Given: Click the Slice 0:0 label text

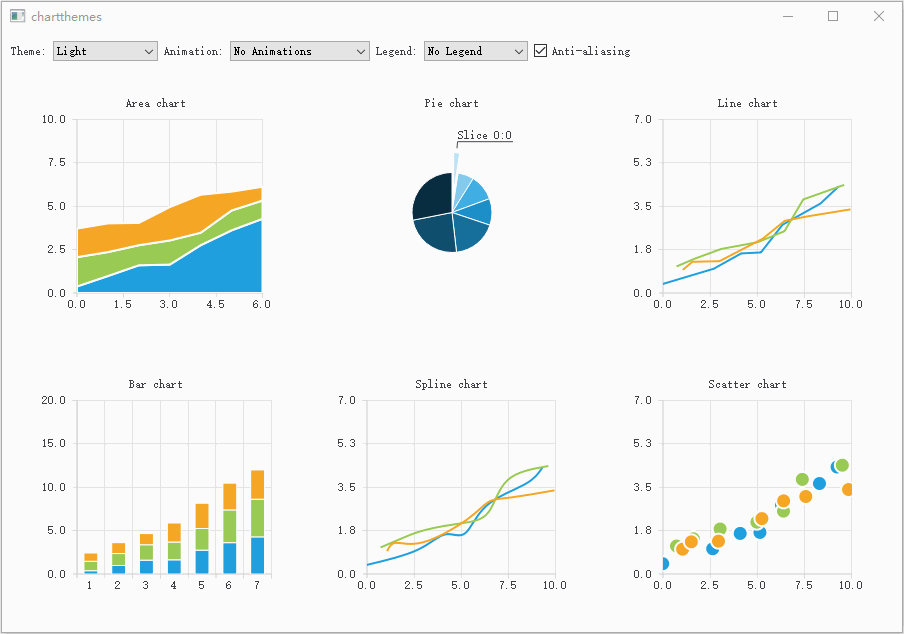Looking at the screenshot, I should click(x=484, y=135).
